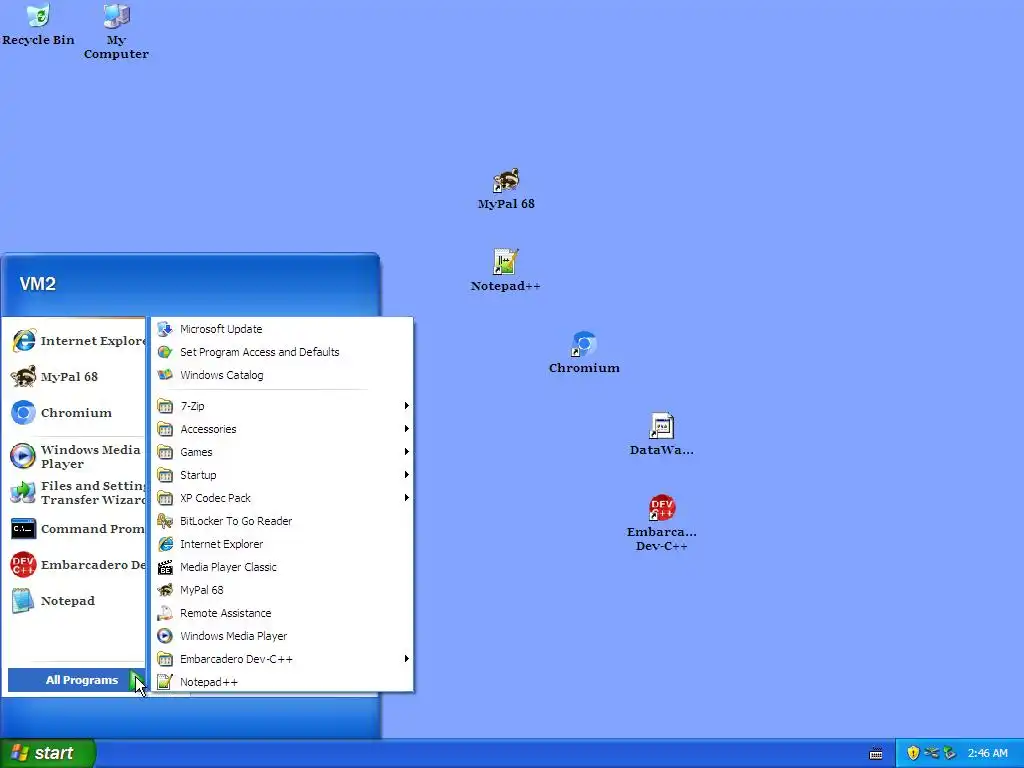Viewport: 1024px width, 768px height.
Task: Click network connection icon in system tray
Action: point(931,753)
